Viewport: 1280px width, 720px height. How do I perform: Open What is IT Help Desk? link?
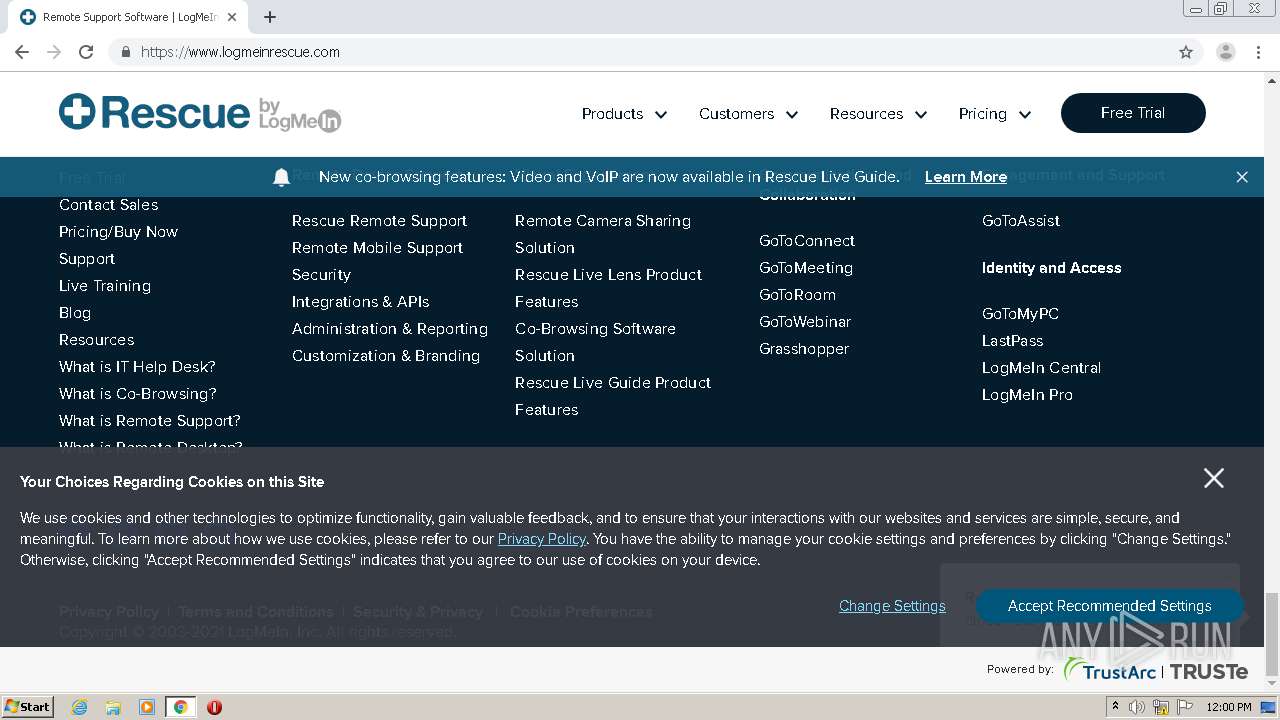pos(137,367)
